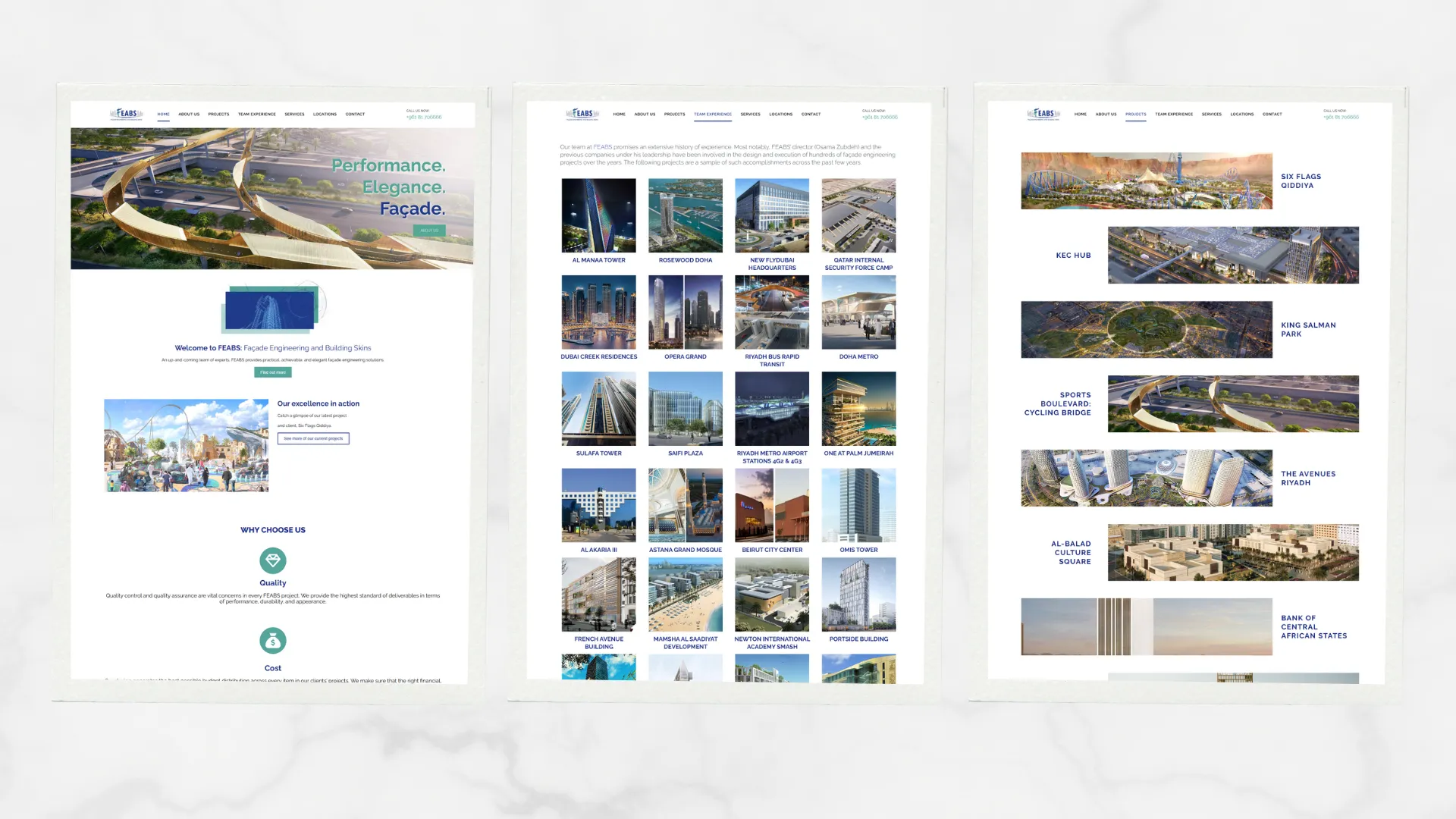Screen dimensions: 1456x819
Task: Click the underlined Team Experience nav tab
Action: pos(712,115)
